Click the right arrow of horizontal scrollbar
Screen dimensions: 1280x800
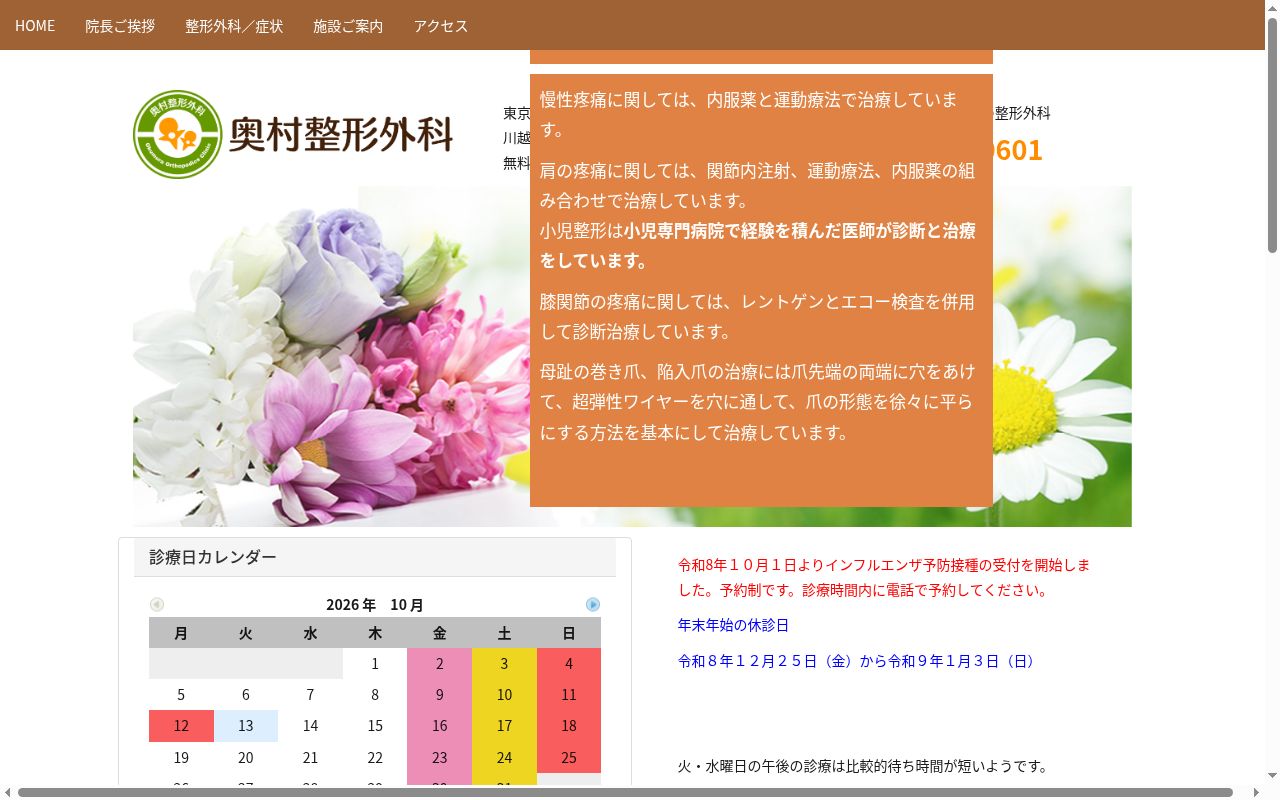(x=1256, y=792)
